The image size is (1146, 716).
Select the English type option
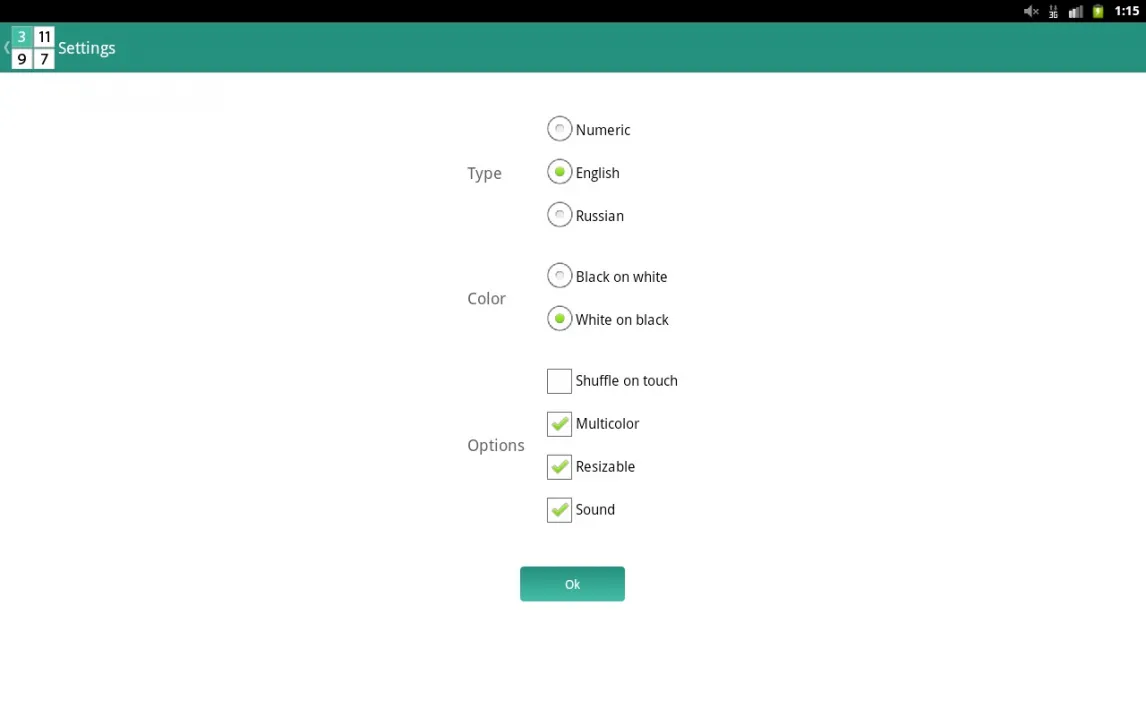[559, 173]
